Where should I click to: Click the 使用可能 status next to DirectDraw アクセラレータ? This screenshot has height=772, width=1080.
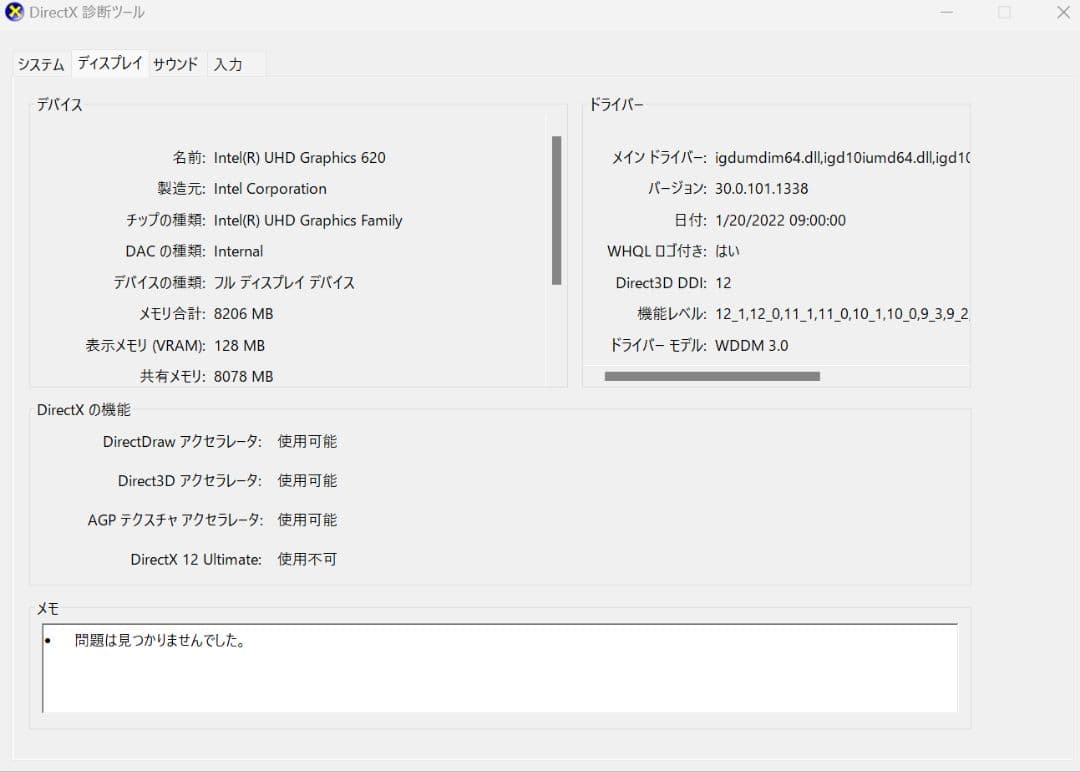point(307,441)
